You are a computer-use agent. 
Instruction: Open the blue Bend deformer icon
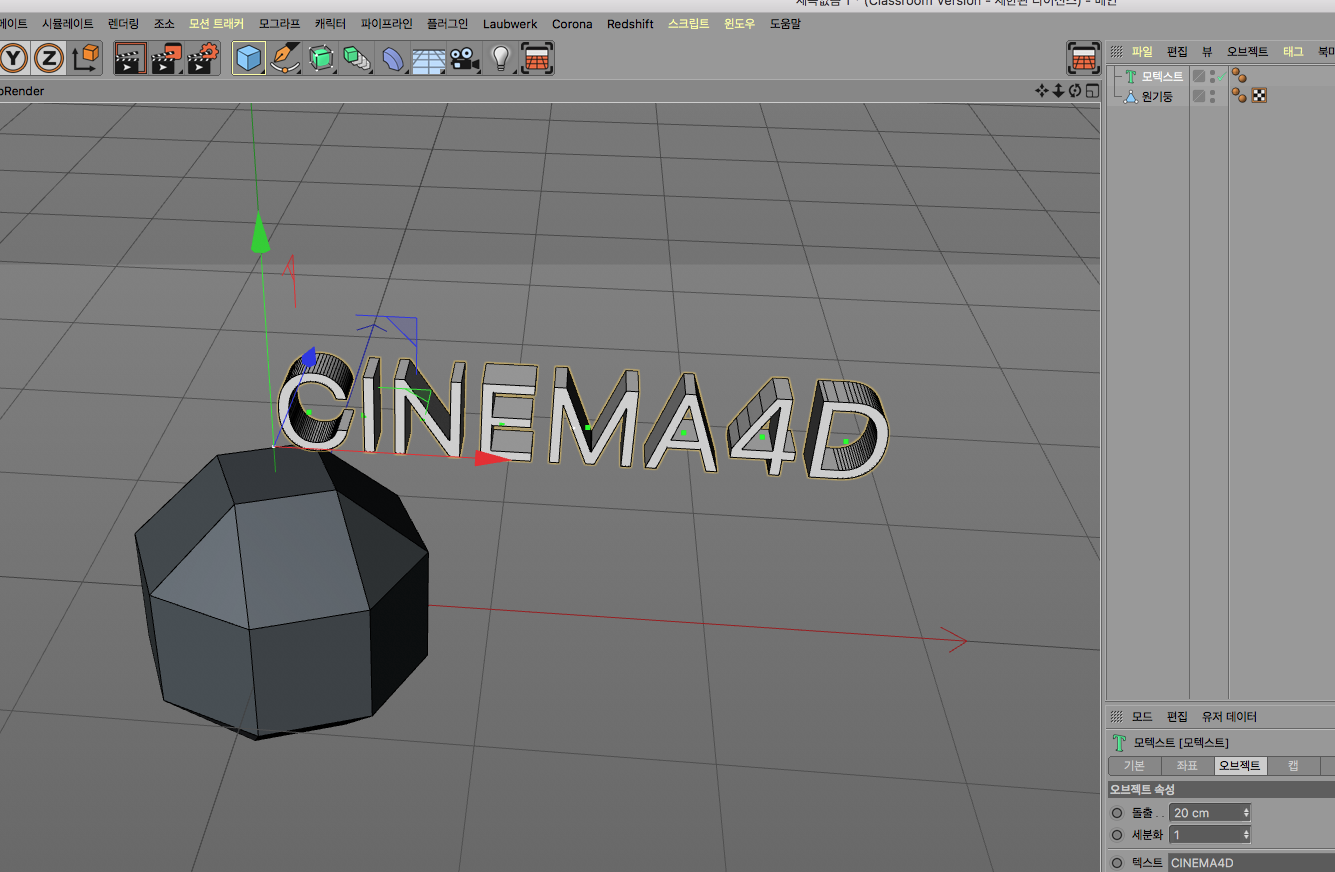coord(393,58)
